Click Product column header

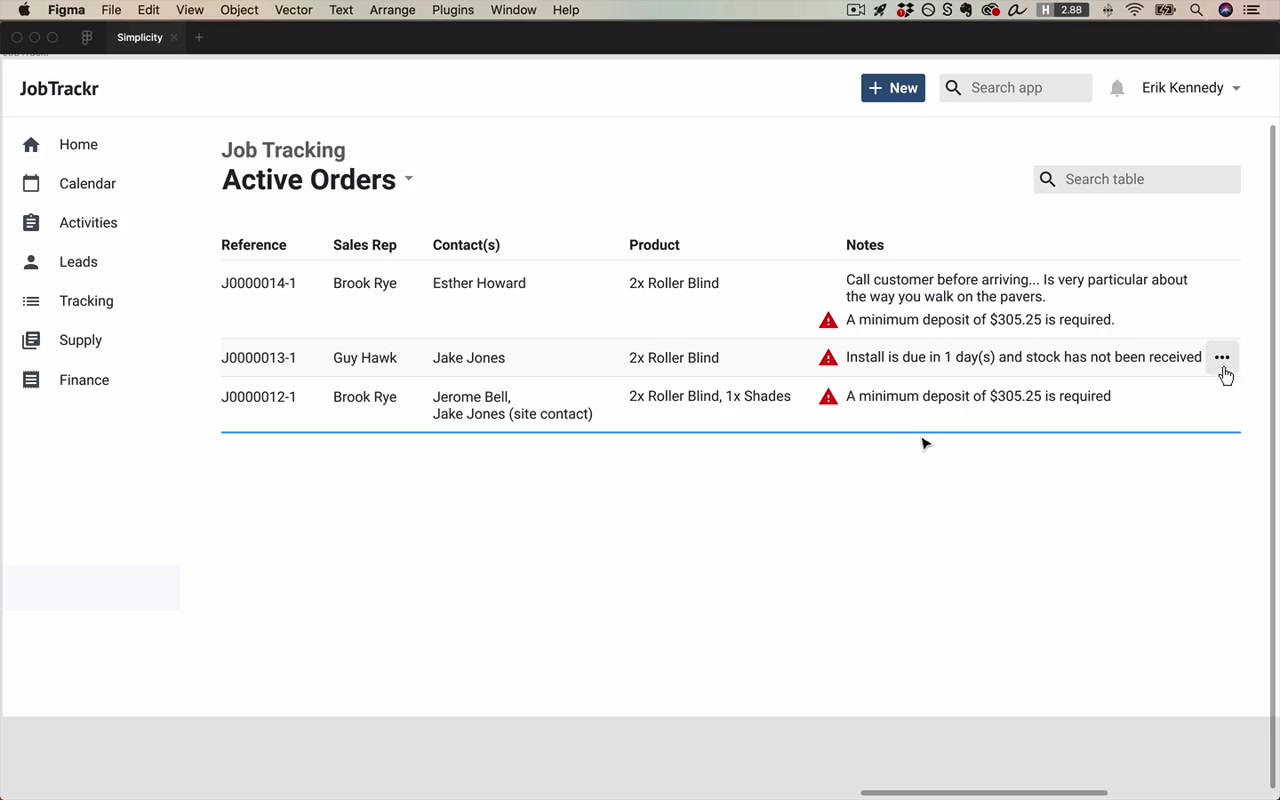click(x=654, y=245)
